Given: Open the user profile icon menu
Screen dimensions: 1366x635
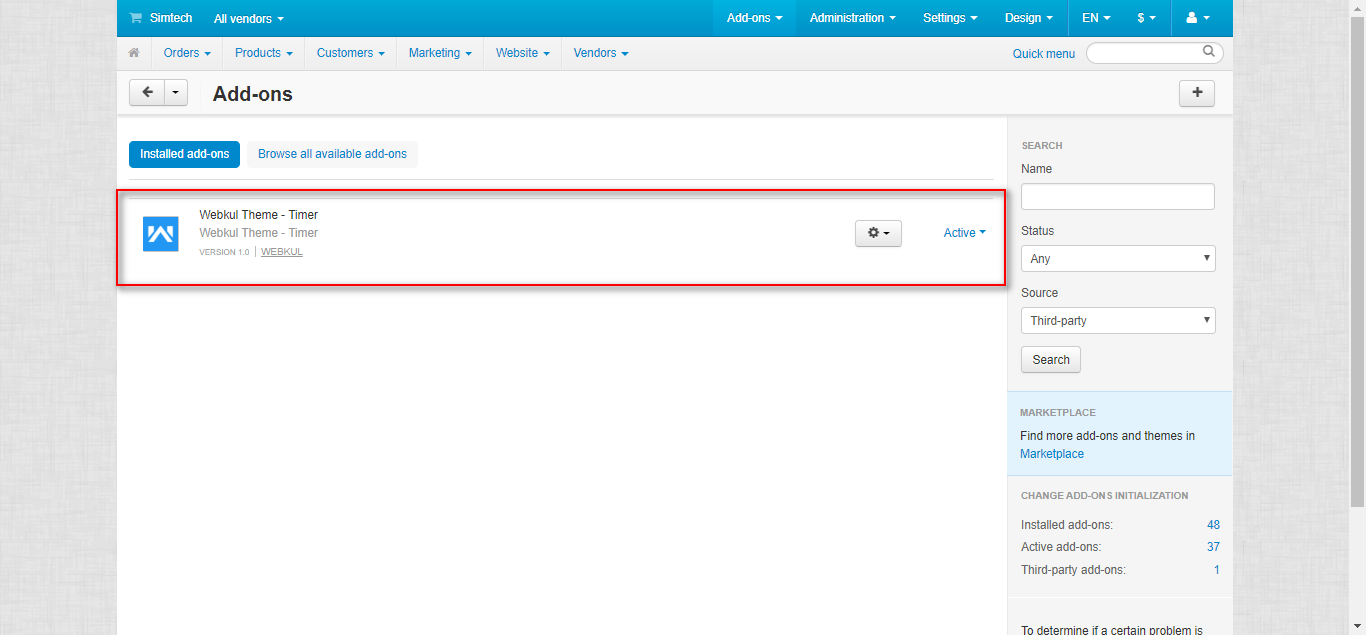Looking at the screenshot, I should pyautogui.click(x=1197, y=18).
